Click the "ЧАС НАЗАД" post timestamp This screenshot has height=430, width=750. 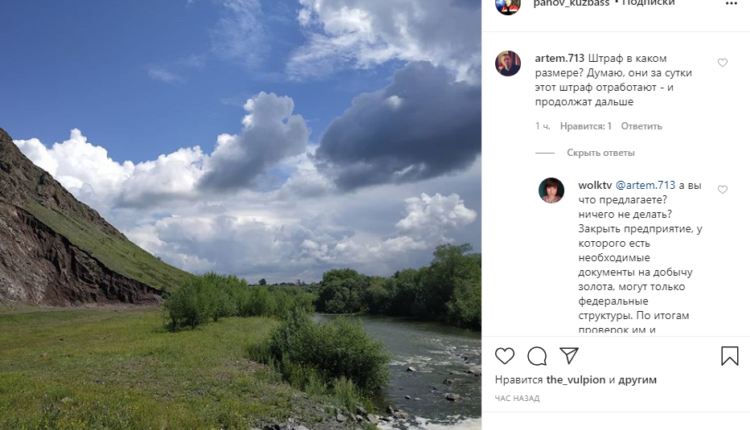517,398
